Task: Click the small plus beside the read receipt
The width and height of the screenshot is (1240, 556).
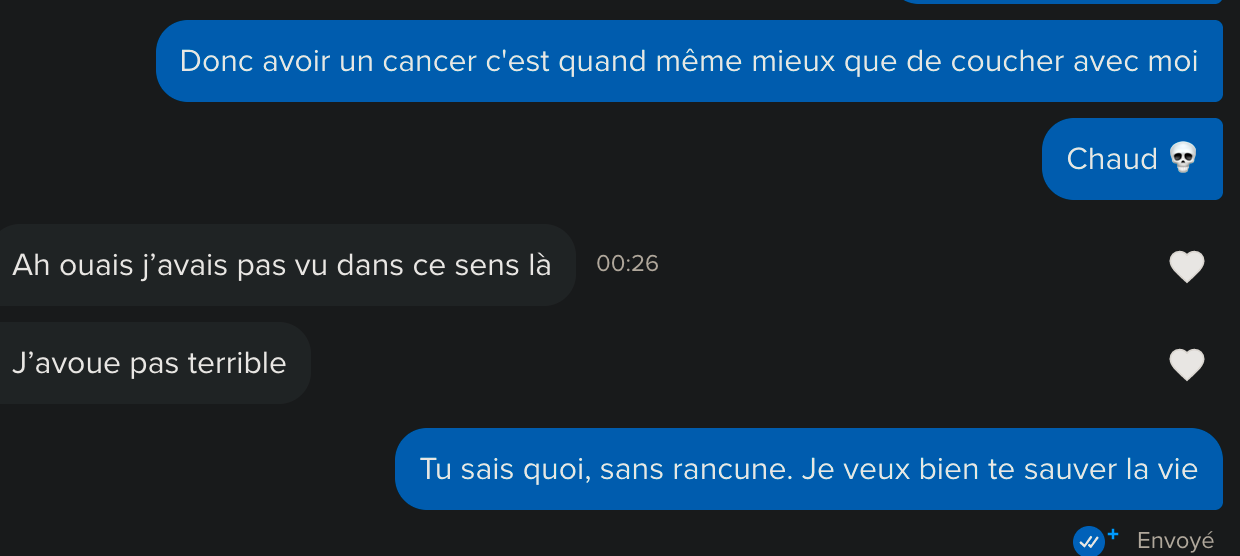Action: click(1113, 535)
